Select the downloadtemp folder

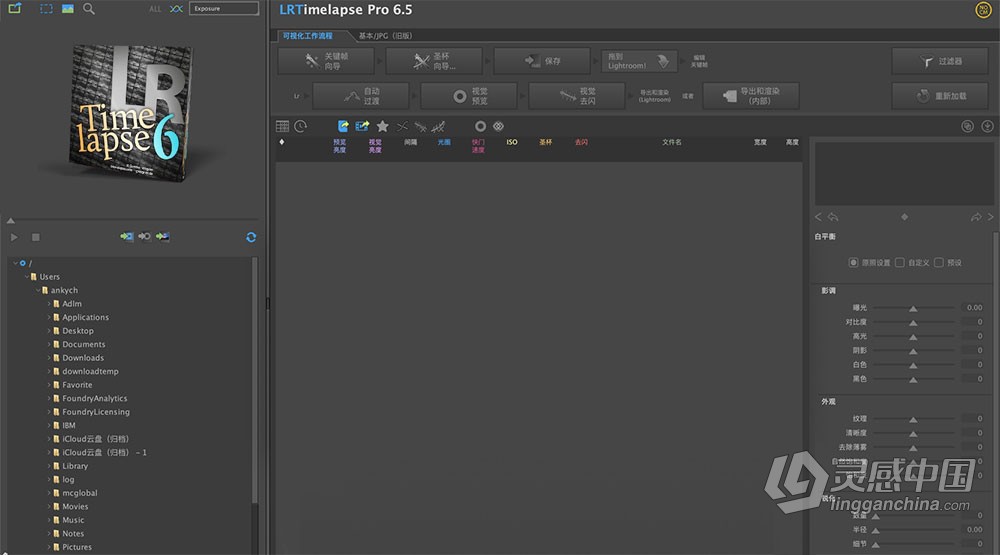90,371
